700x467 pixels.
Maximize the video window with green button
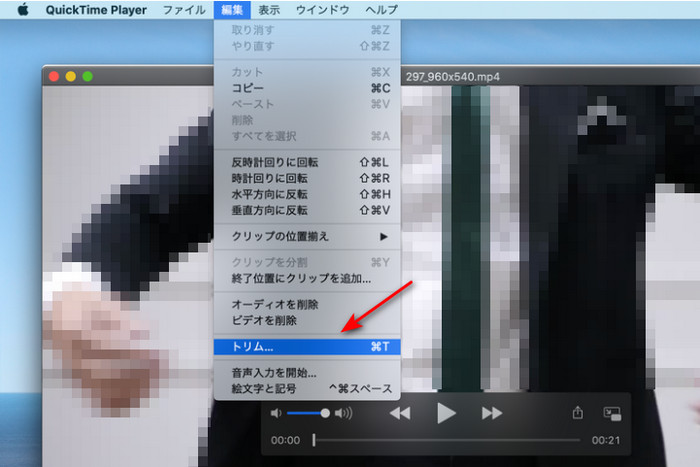click(x=88, y=76)
